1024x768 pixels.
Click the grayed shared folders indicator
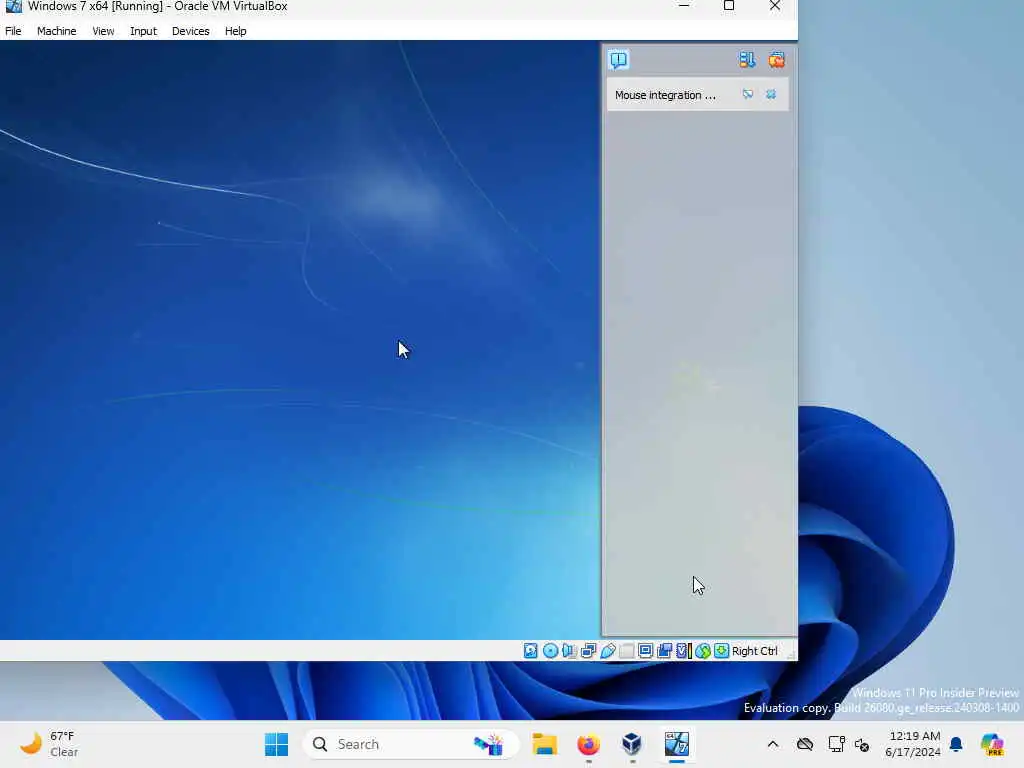626,650
